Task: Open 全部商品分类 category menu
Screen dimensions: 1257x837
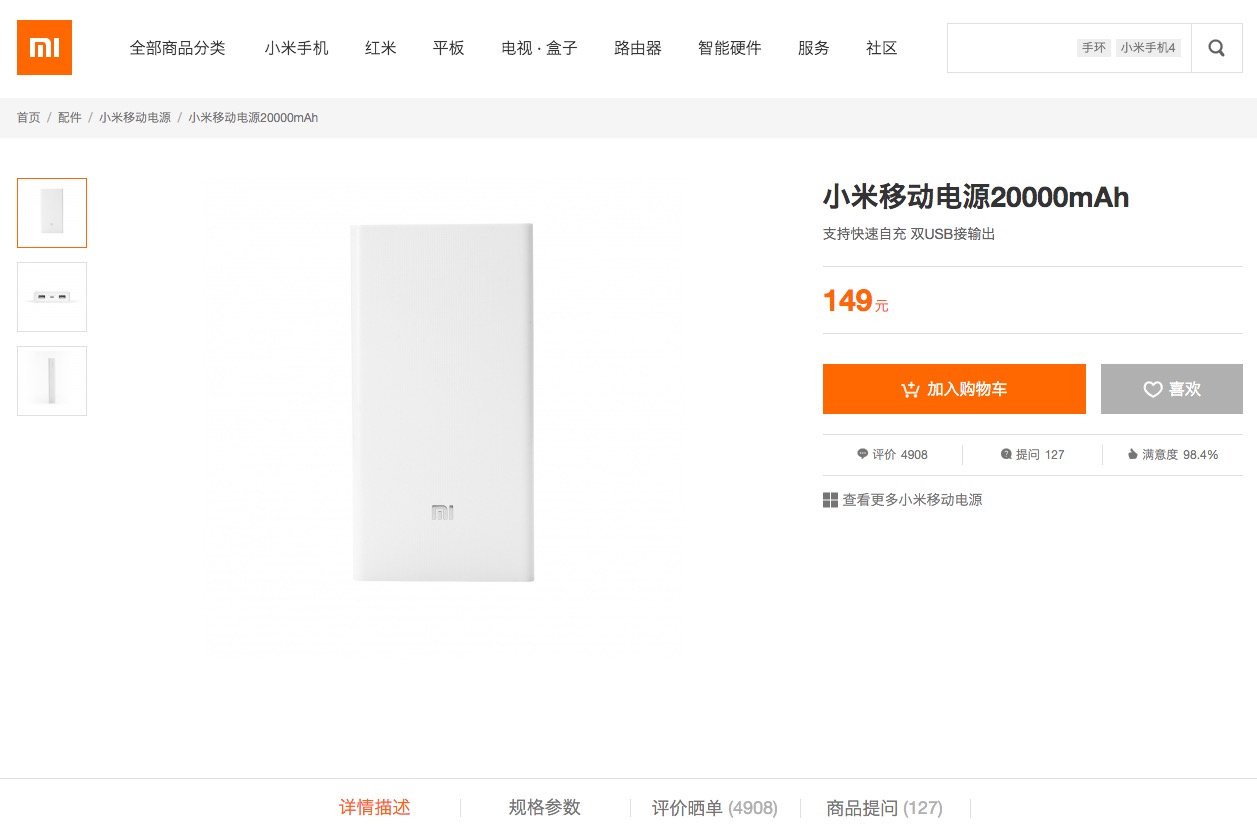Action: pos(177,48)
